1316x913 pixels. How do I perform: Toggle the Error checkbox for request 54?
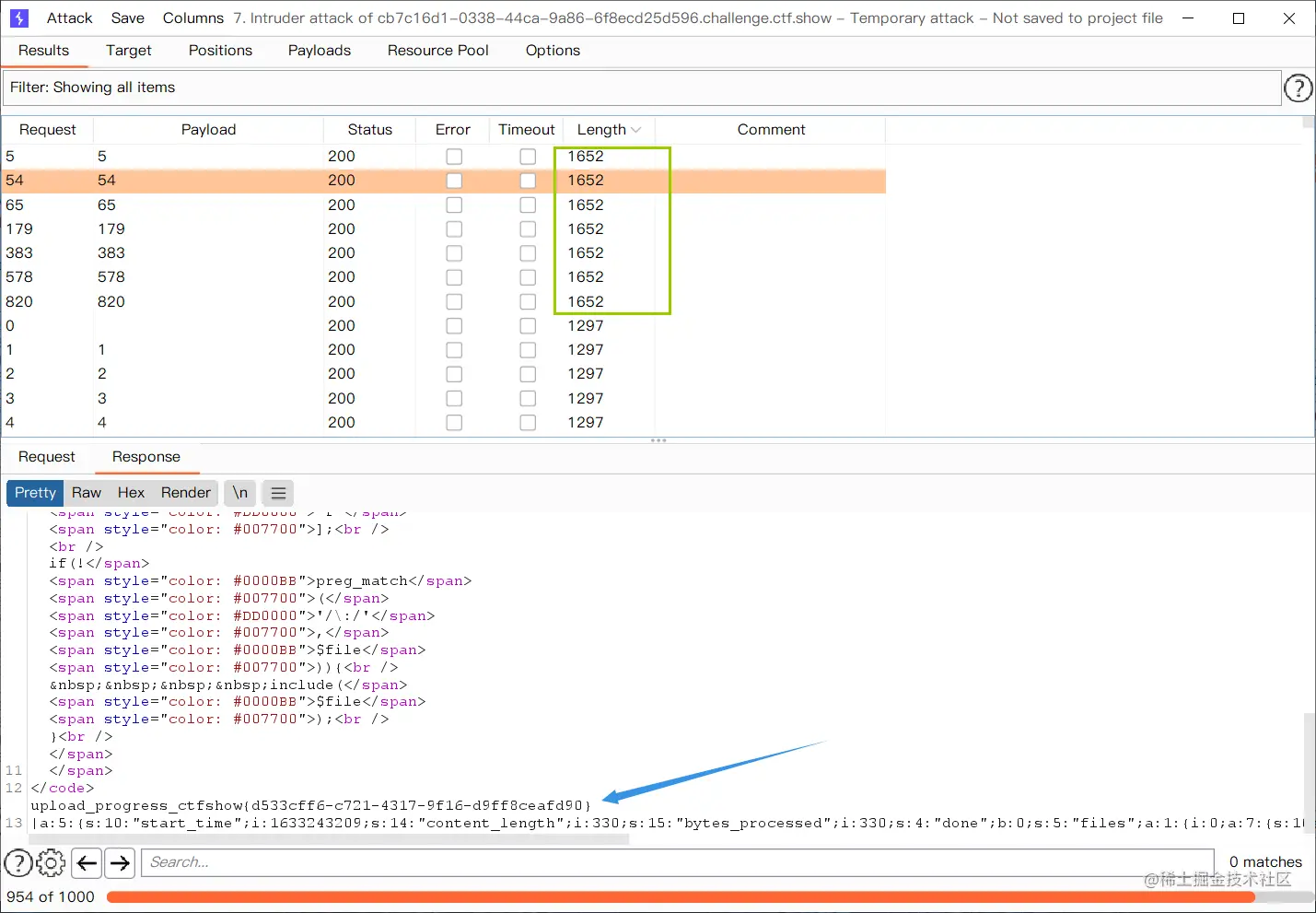pyautogui.click(x=454, y=181)
